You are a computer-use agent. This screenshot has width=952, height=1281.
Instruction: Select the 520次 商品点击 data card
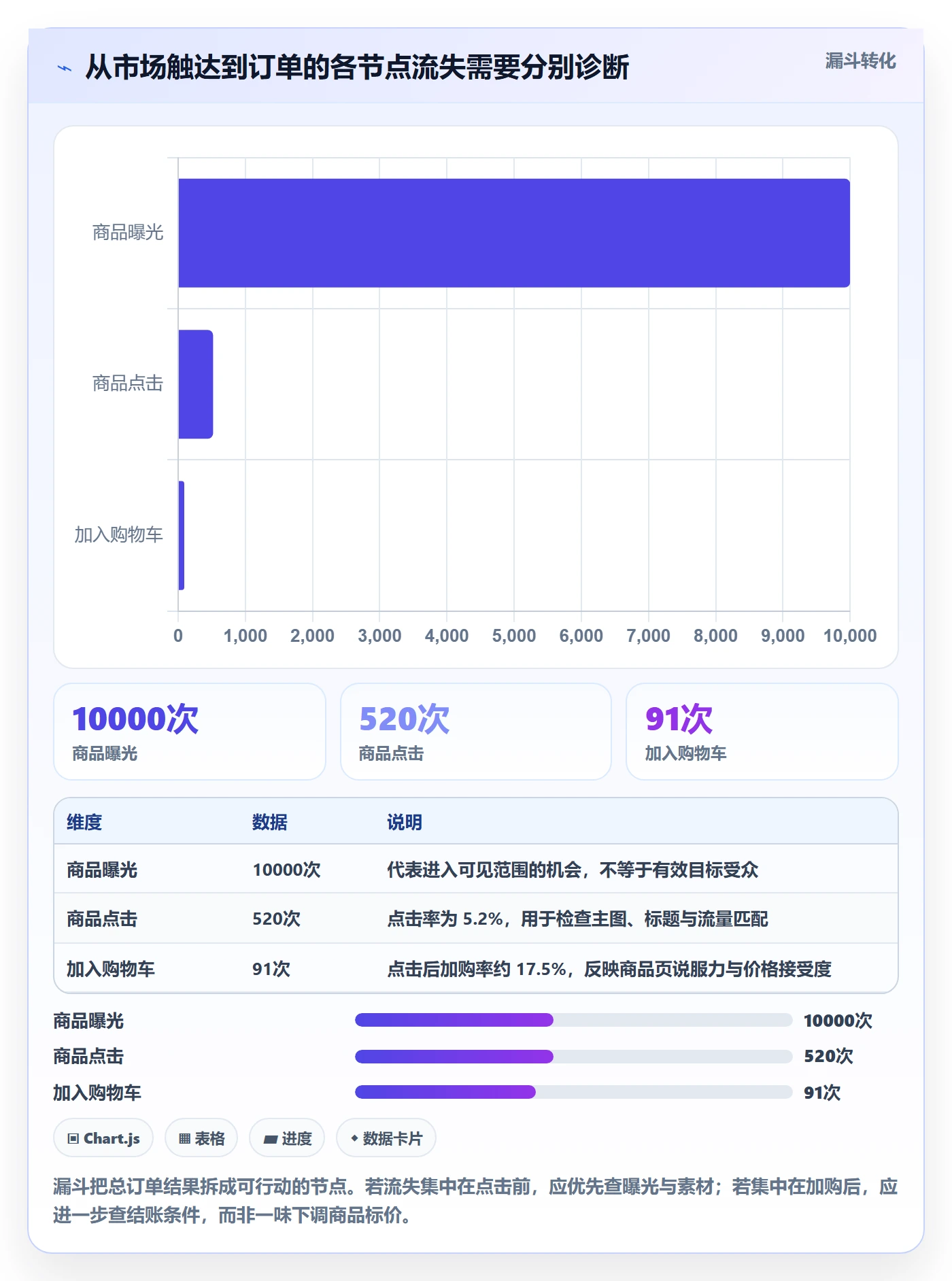tap(476, 732)
